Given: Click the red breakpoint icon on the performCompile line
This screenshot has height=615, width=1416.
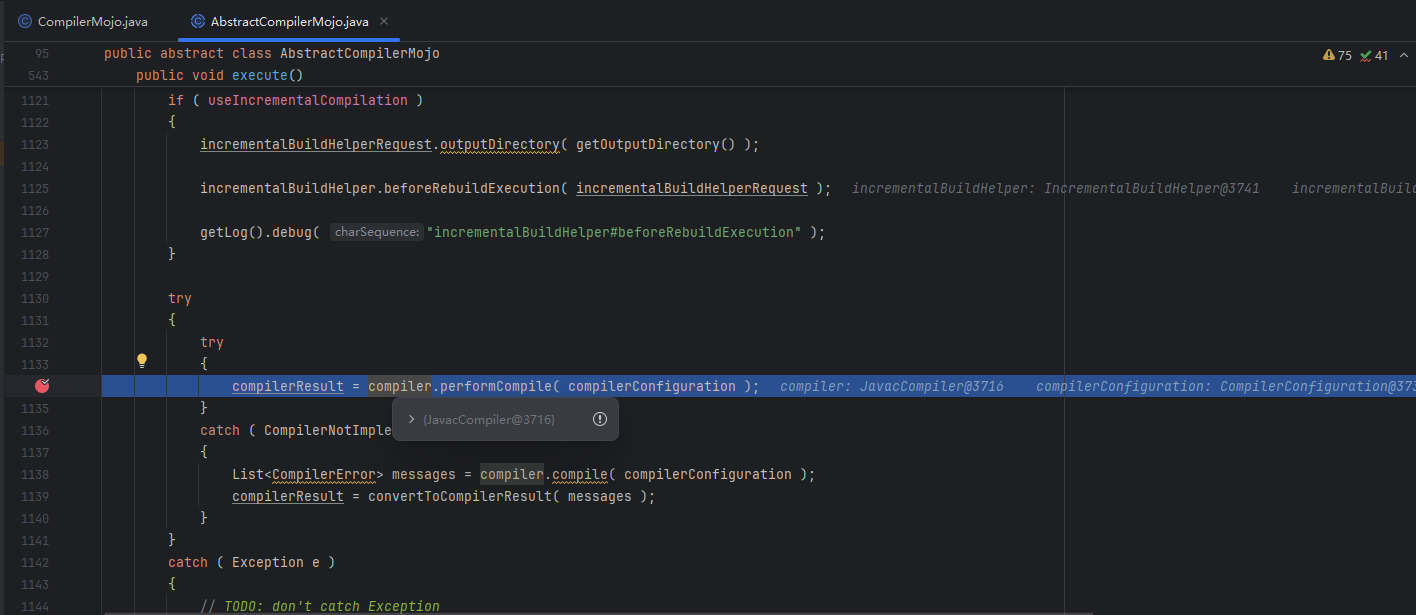Looking at the screenshot, I should (x=42, y=385).
